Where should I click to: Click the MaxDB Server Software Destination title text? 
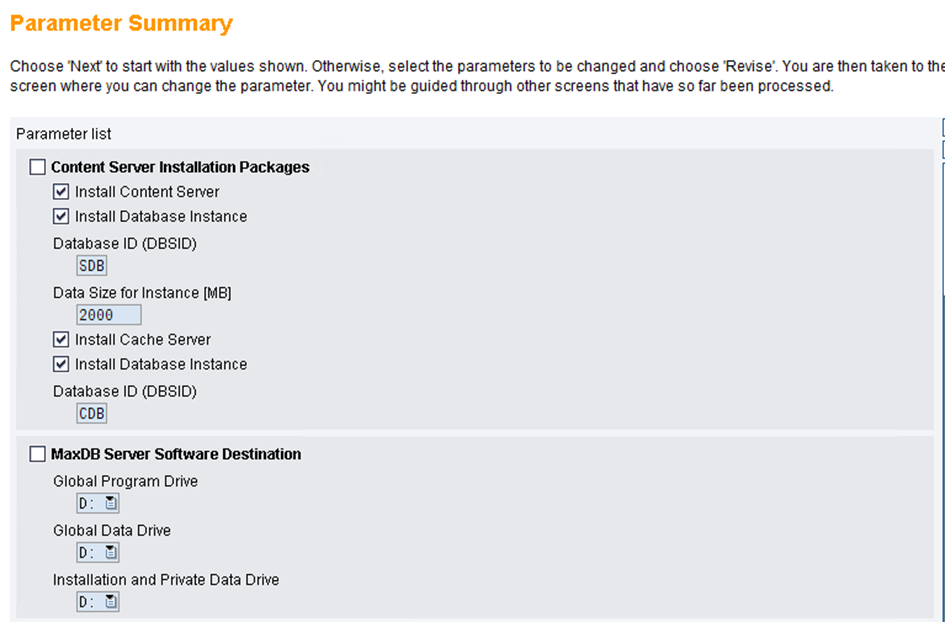176,454
